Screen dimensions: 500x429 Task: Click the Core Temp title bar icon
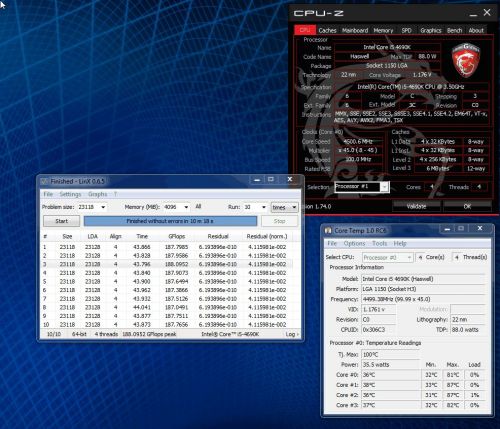(x=328, y=230)
